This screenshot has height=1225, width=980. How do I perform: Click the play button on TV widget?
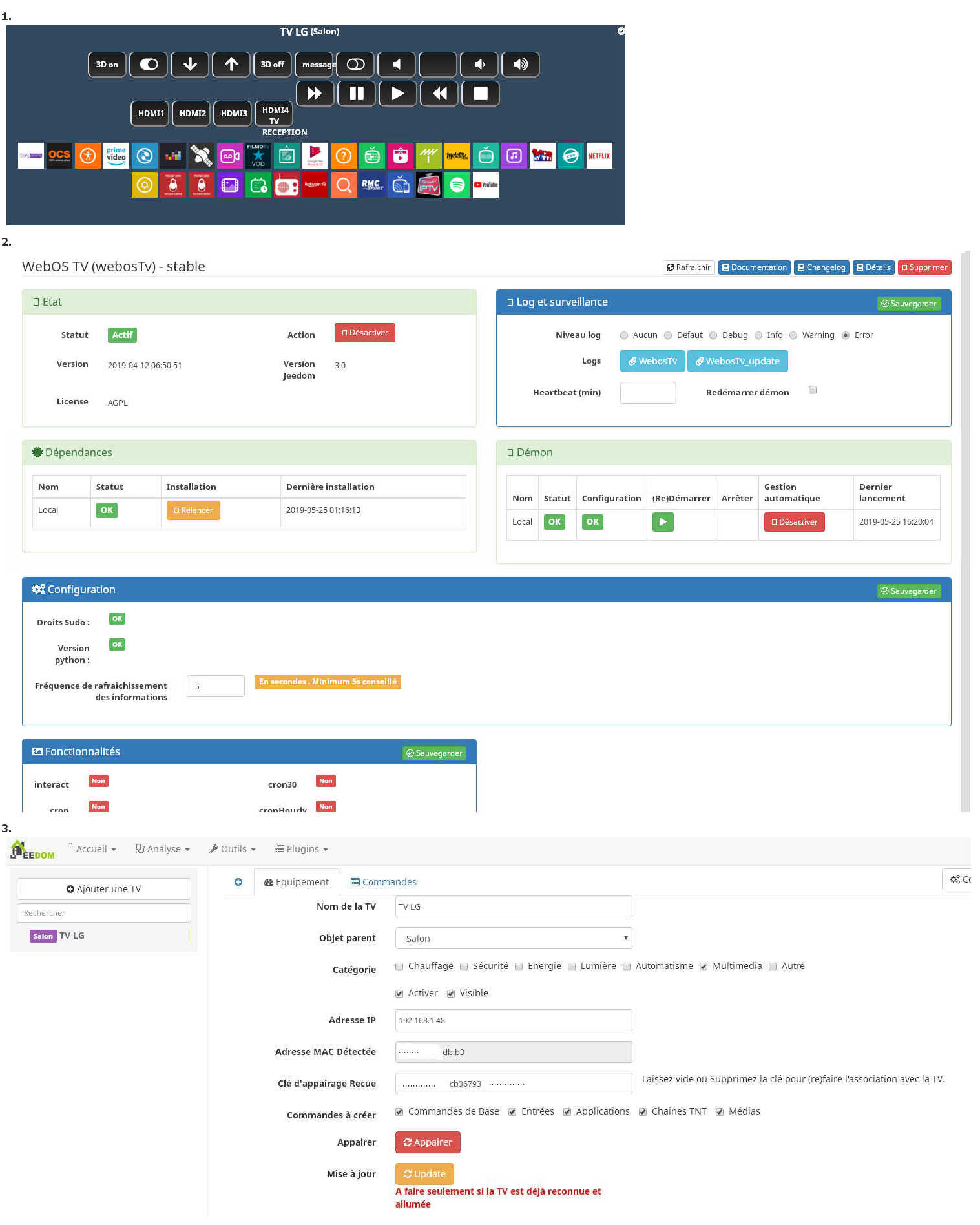[398, 94]
